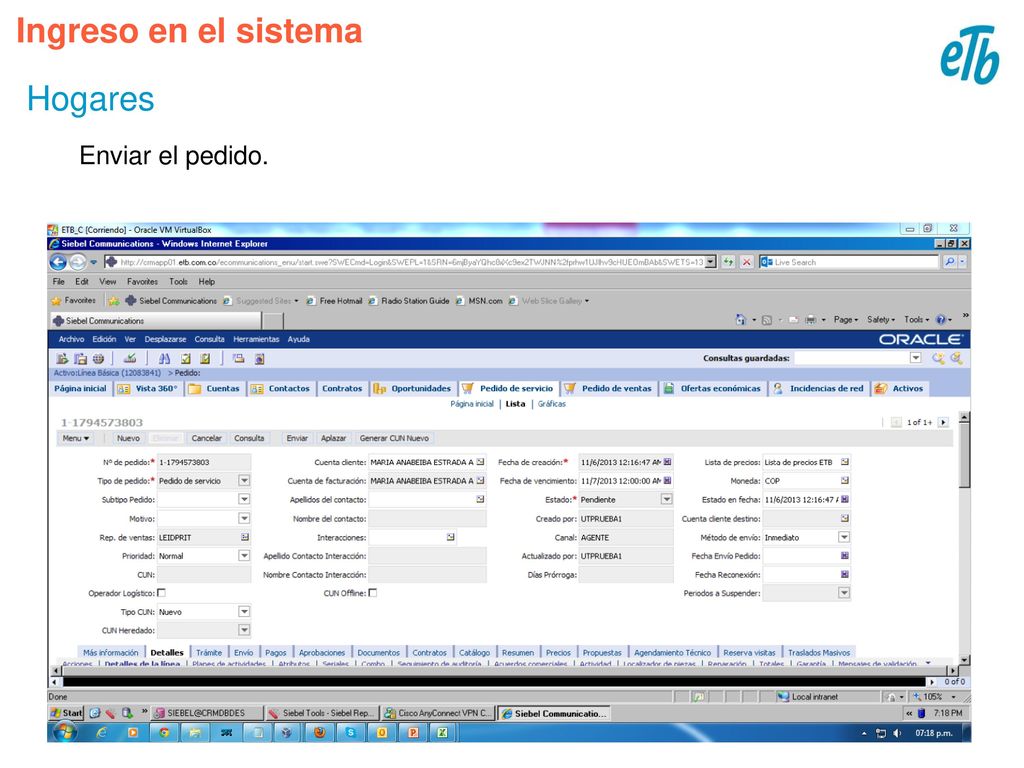Expand the Motivo dropdown
The image size is (1024, 768).
244,519
